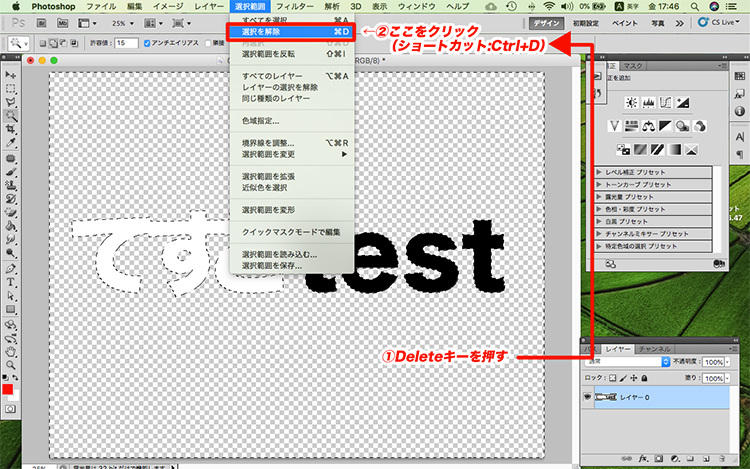Add a Curves adjustment
The width and height of the screenshot is (750, 469).
(x=665, y=103)
